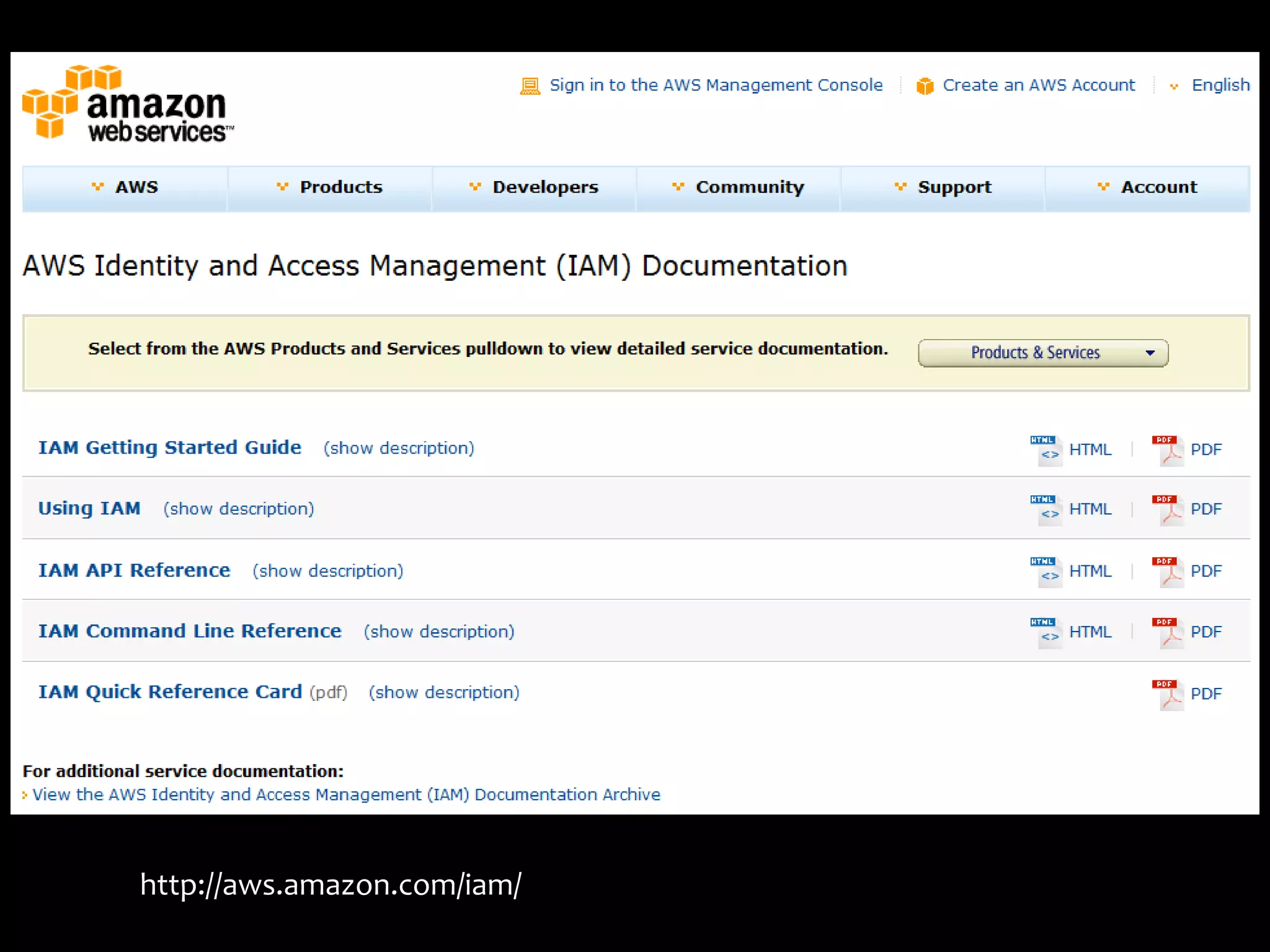
Task: Click HTML icon for IAM Getting Started Guide
Action: click(x=1046, y=449)
